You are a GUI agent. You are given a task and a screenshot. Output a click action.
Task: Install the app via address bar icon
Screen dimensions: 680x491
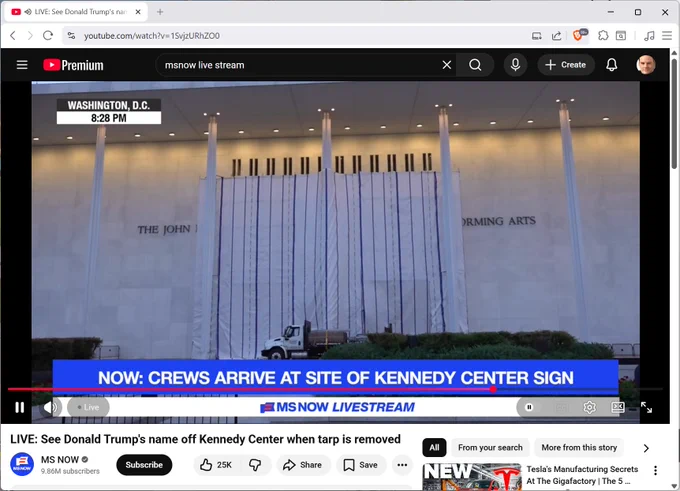536,36
